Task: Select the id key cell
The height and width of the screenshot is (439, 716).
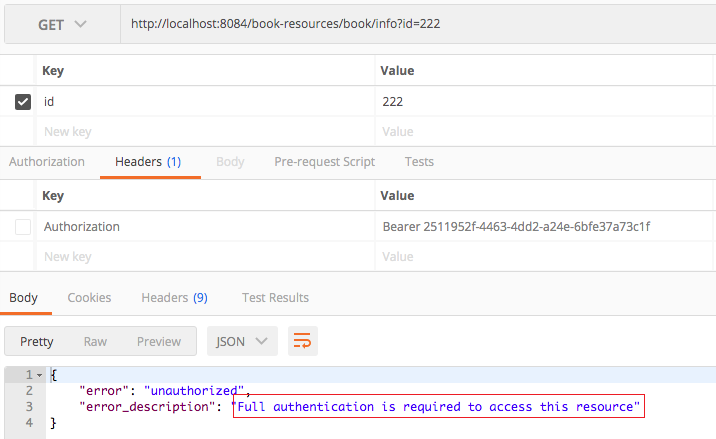Action: [x=205, y=101]
